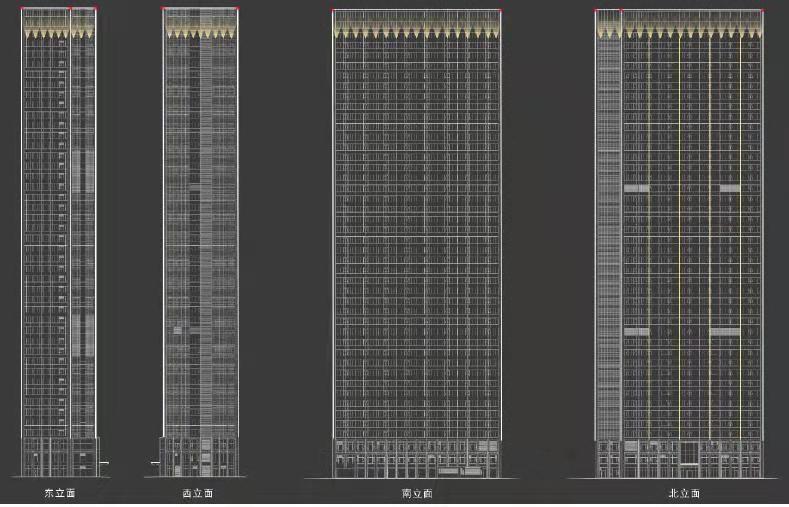Pick the west elevation tower drawing
The height and width of the screenshot is (507, 789).
coord(200,240)
